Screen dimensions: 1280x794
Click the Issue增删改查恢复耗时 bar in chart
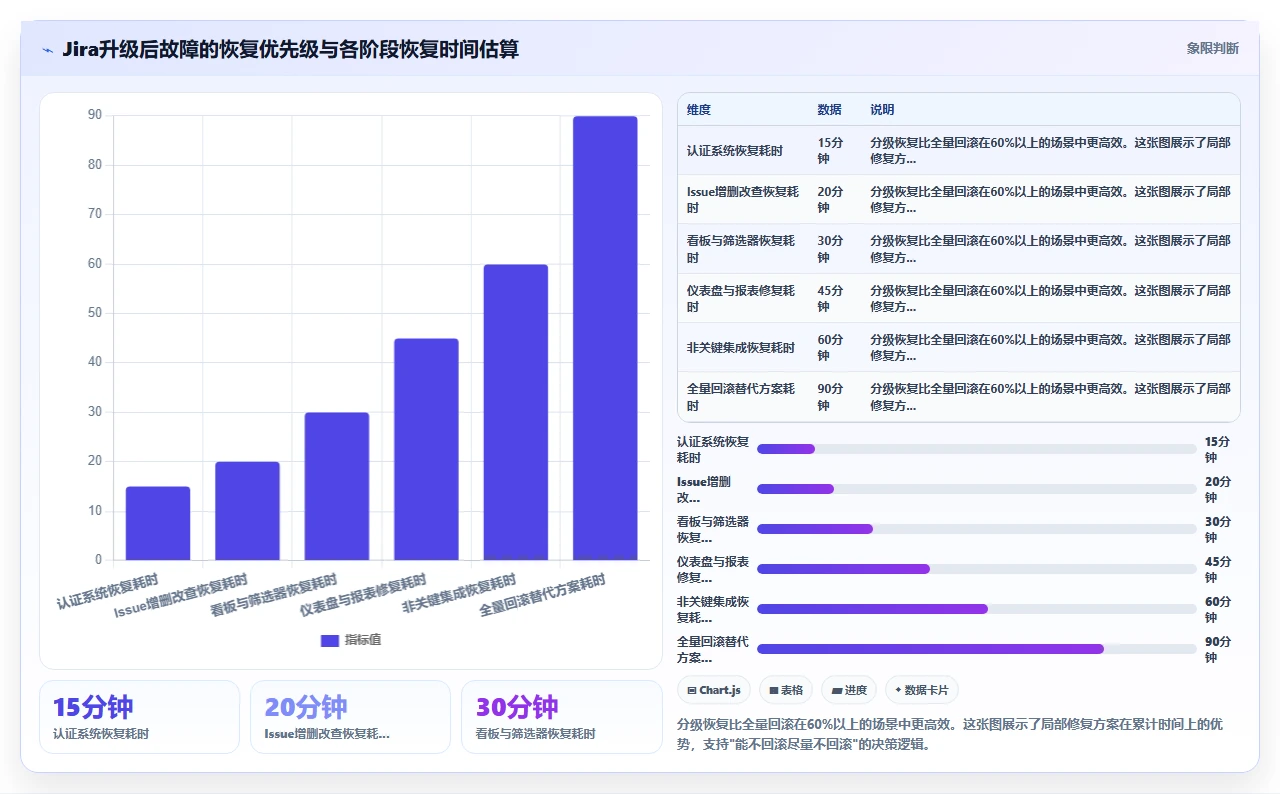click(x=247, y=511)
